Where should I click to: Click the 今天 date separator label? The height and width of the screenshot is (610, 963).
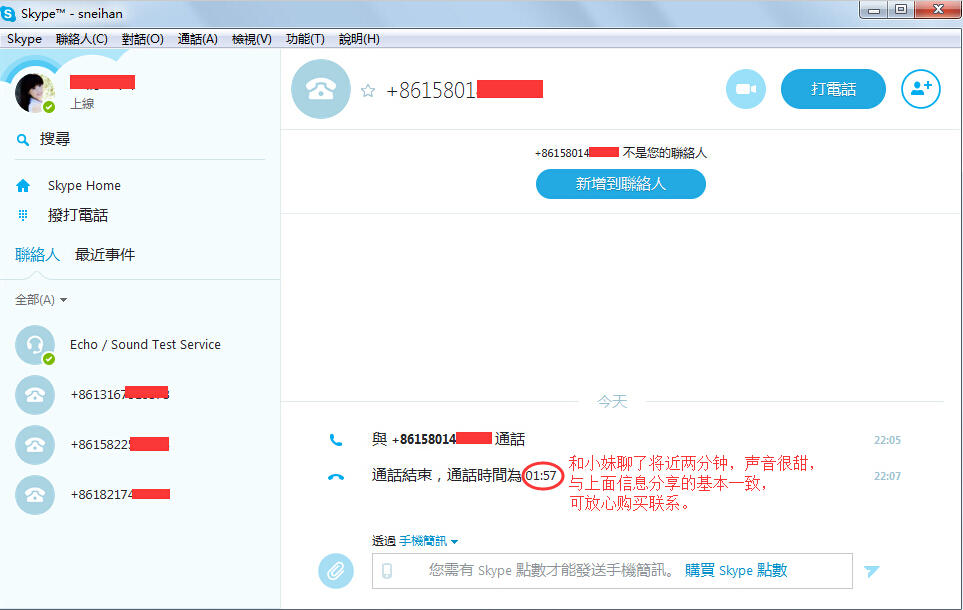612,402
